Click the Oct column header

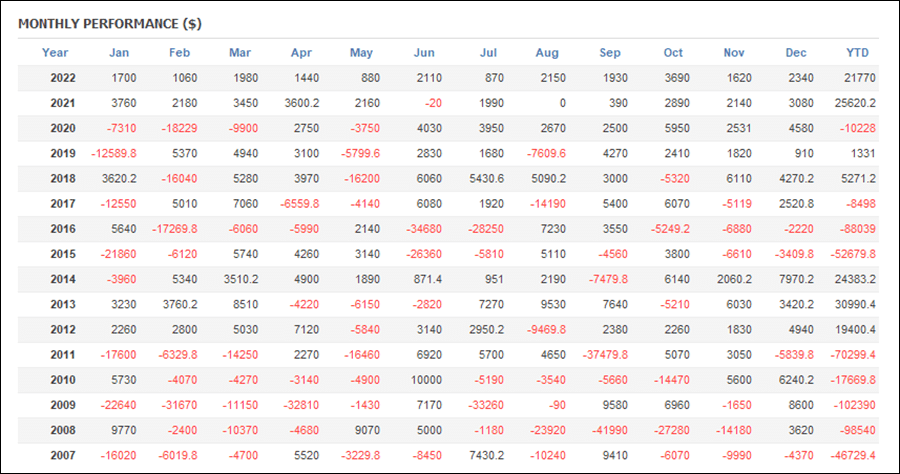pyautogui.click(x=673, y=53)
